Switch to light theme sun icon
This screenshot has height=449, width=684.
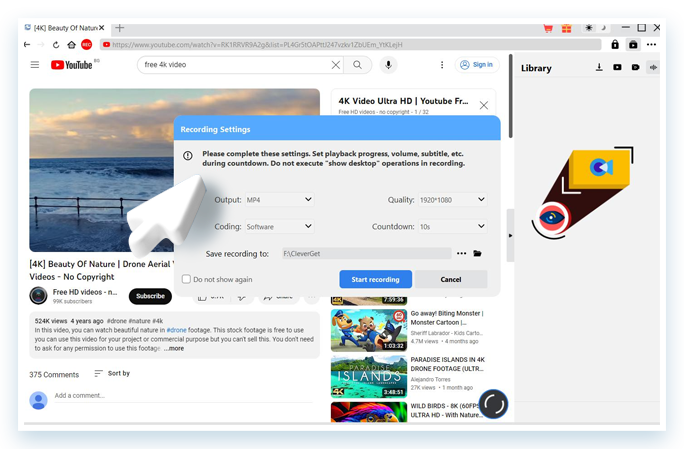(589, 28)
